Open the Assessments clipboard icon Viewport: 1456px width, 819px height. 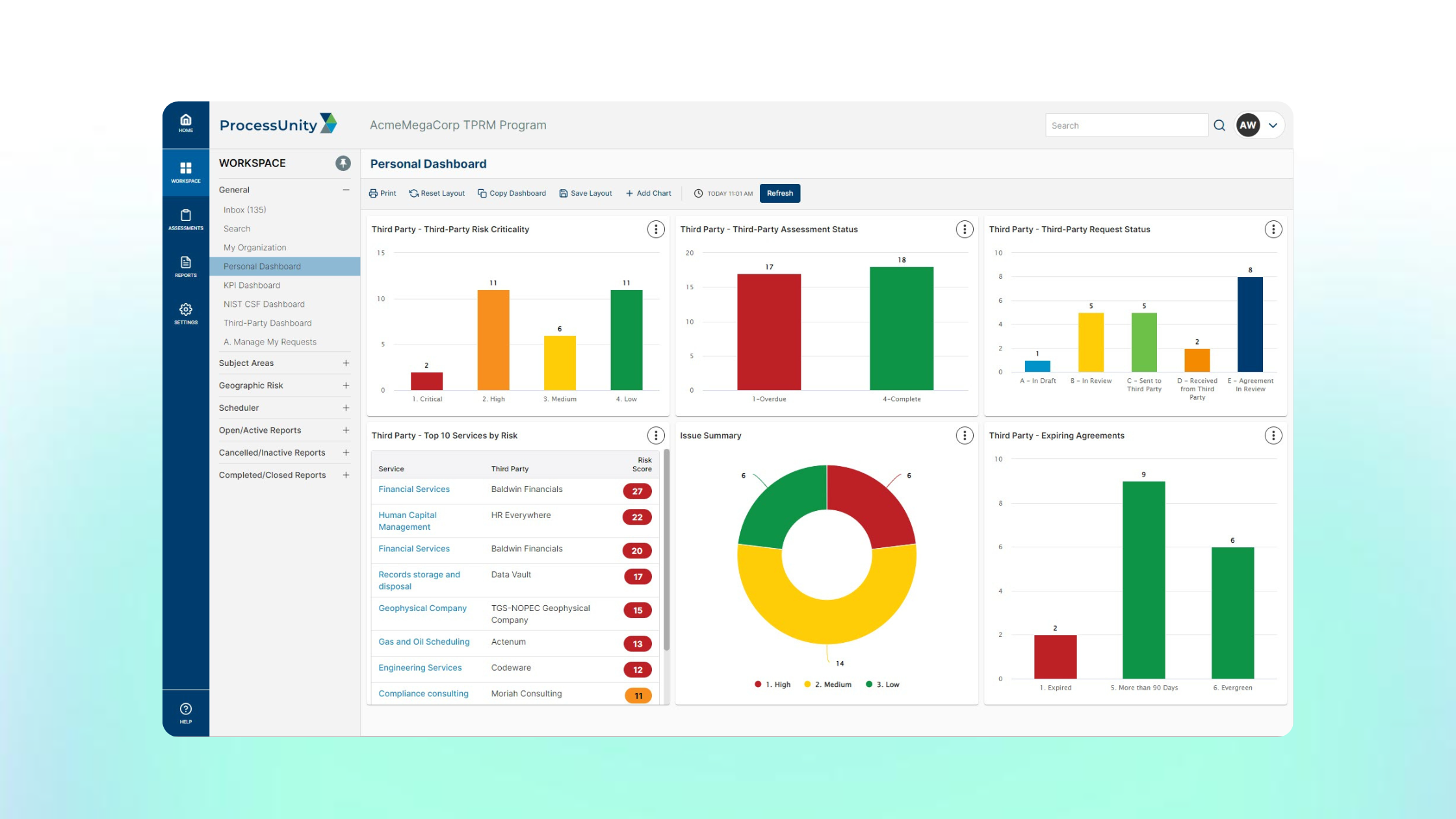point(186,220)
